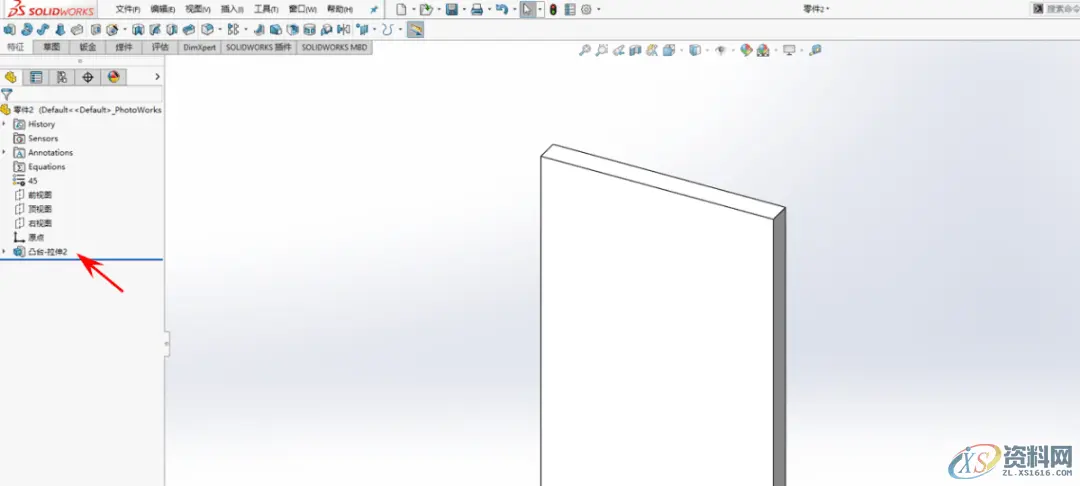Click the Previous View icon
This screenshot has height=486, width=1080.
pos(619,50)
